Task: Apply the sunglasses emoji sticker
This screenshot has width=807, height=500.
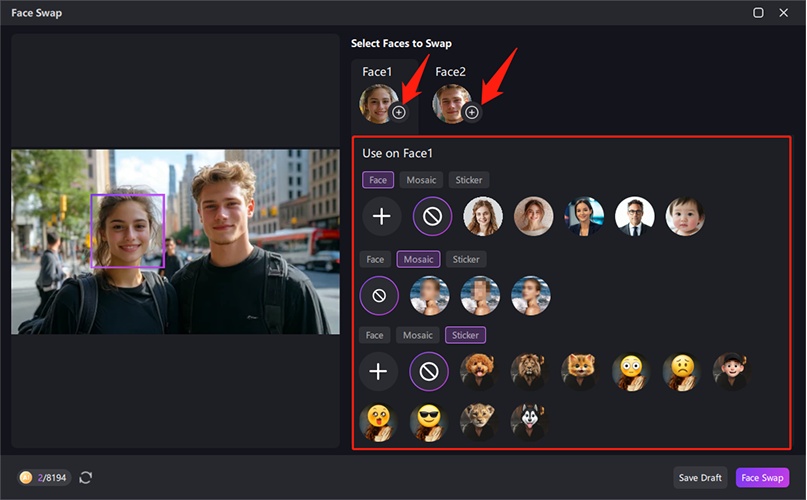Action: click(x=428, y=422)
